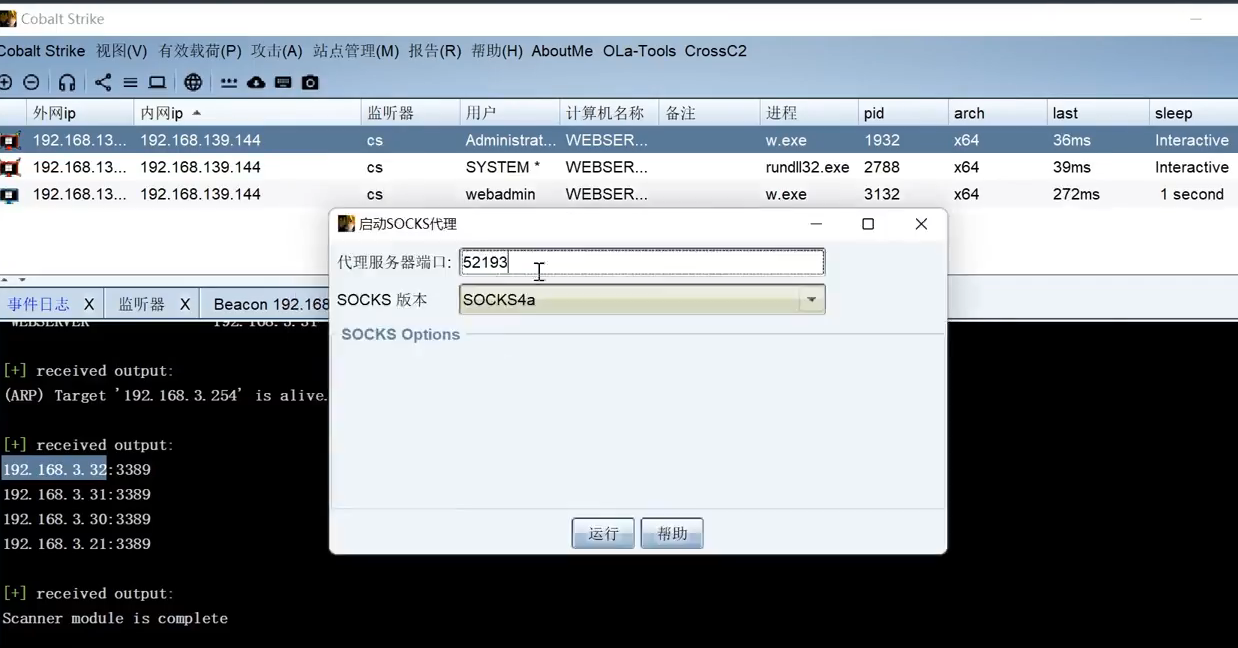
Task: Click the Administrator beacon's computer icon
Action: (x=10, y=141)
